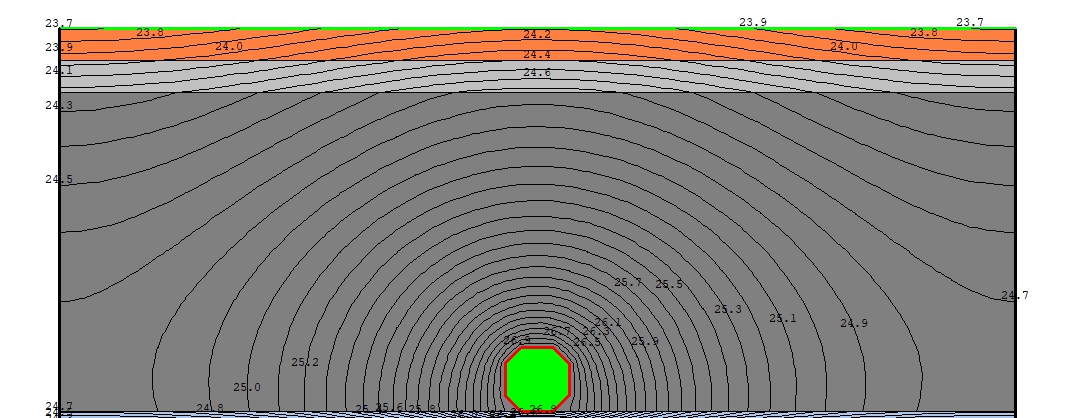The width and height of the screenshot is (1078, 418).
Task: Pick the 25.3 isotherm label
Action: (x=728, y=309)
